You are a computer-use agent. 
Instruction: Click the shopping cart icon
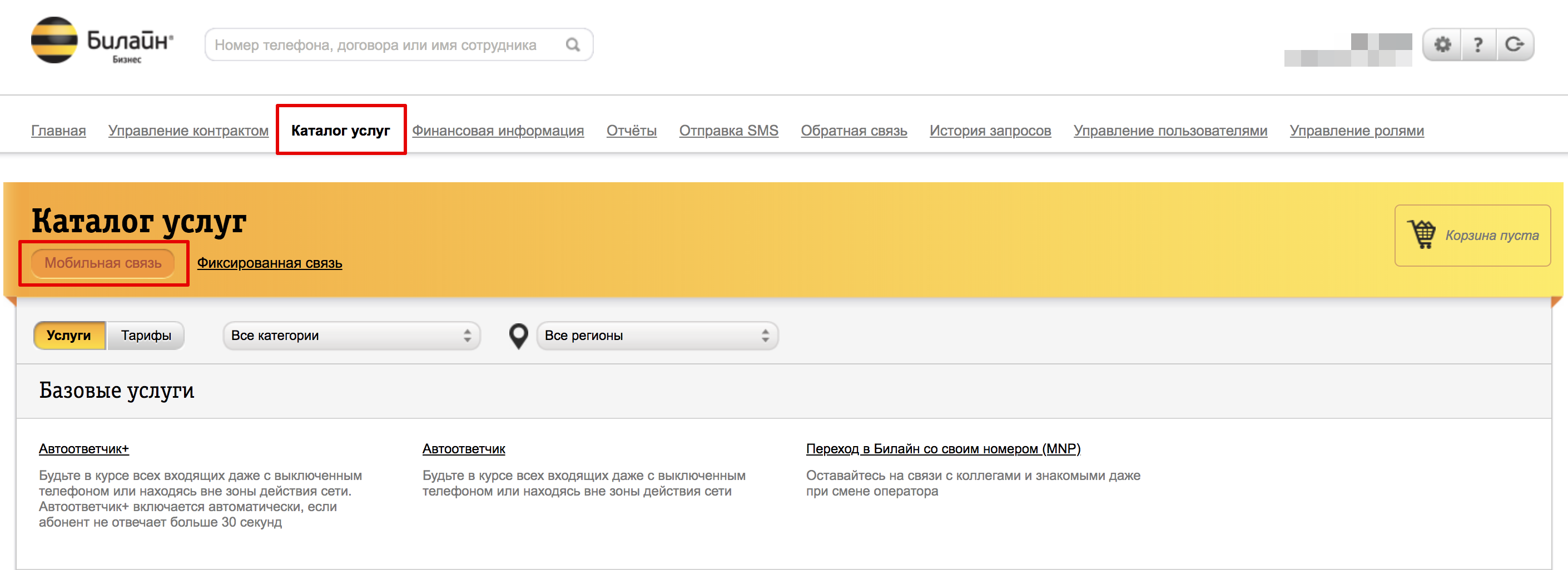[x=1422, y=234]
